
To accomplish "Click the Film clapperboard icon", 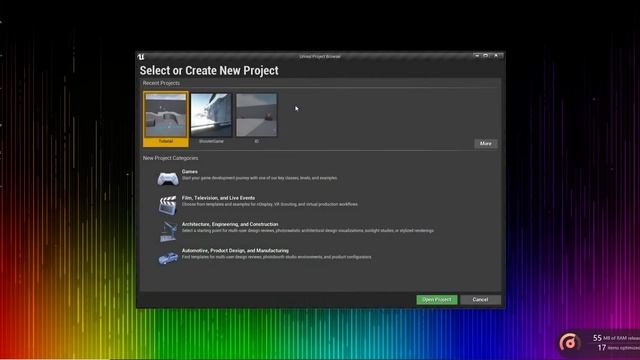I will 168,205.
